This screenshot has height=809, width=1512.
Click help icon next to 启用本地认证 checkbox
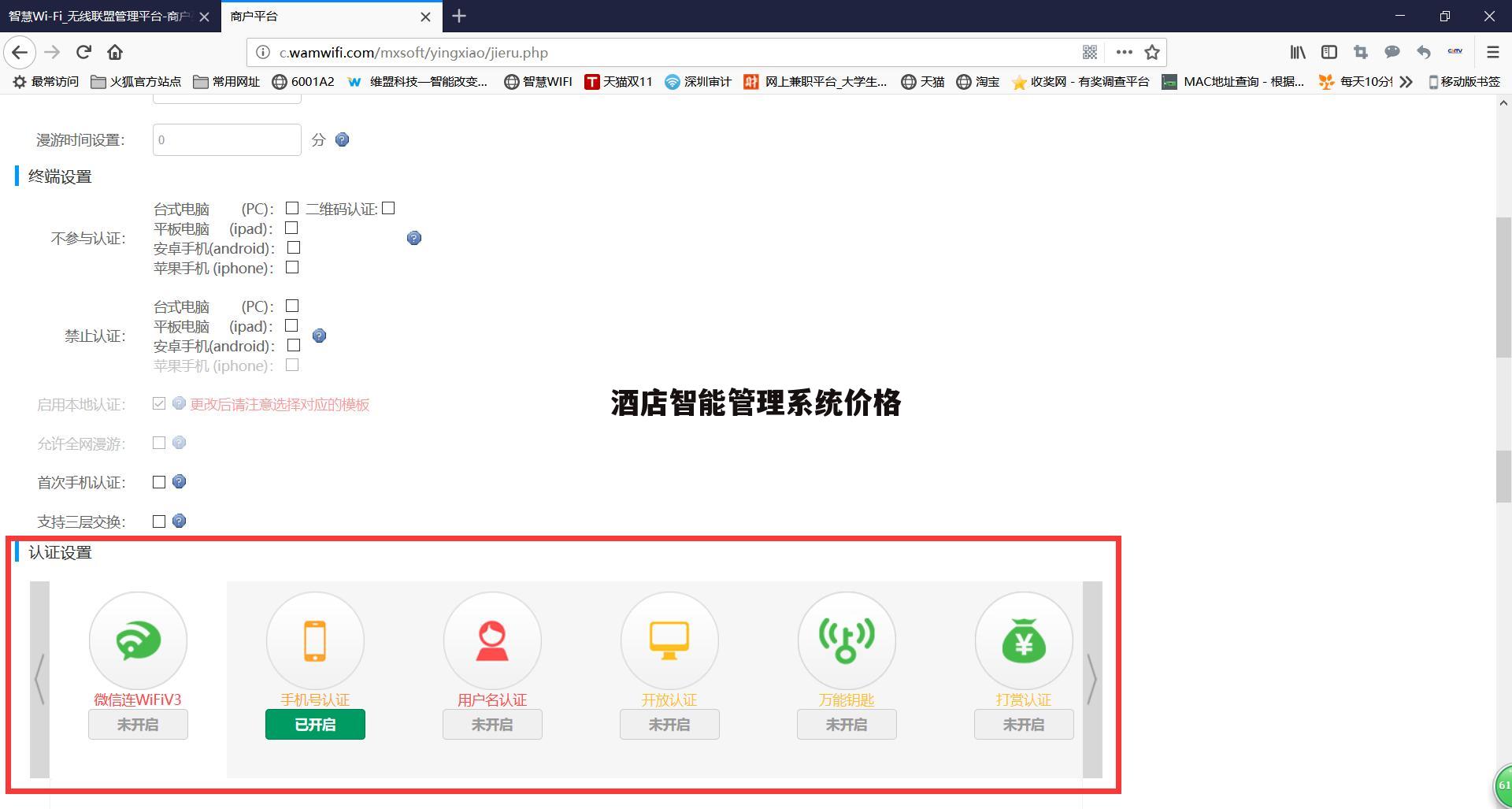(180, 403)
